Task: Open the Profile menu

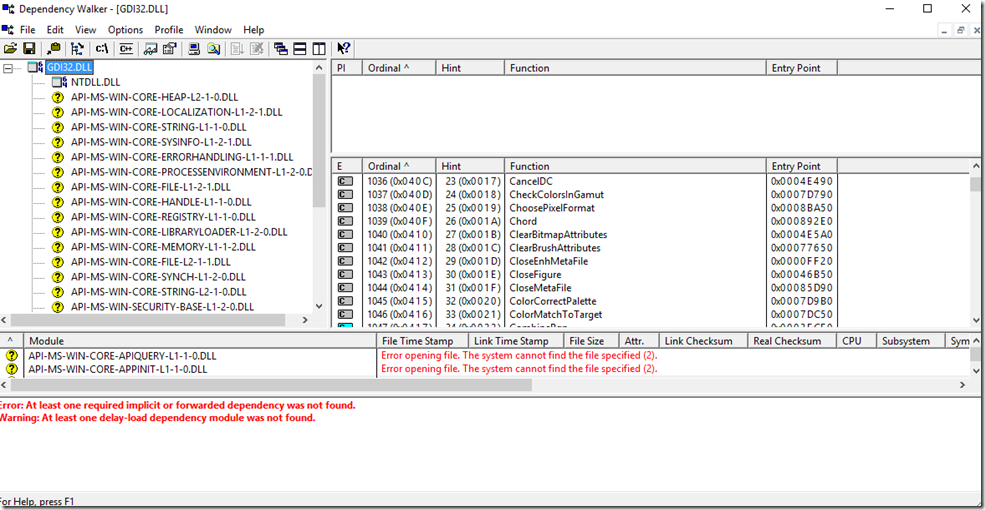Action: click(169, 30)
